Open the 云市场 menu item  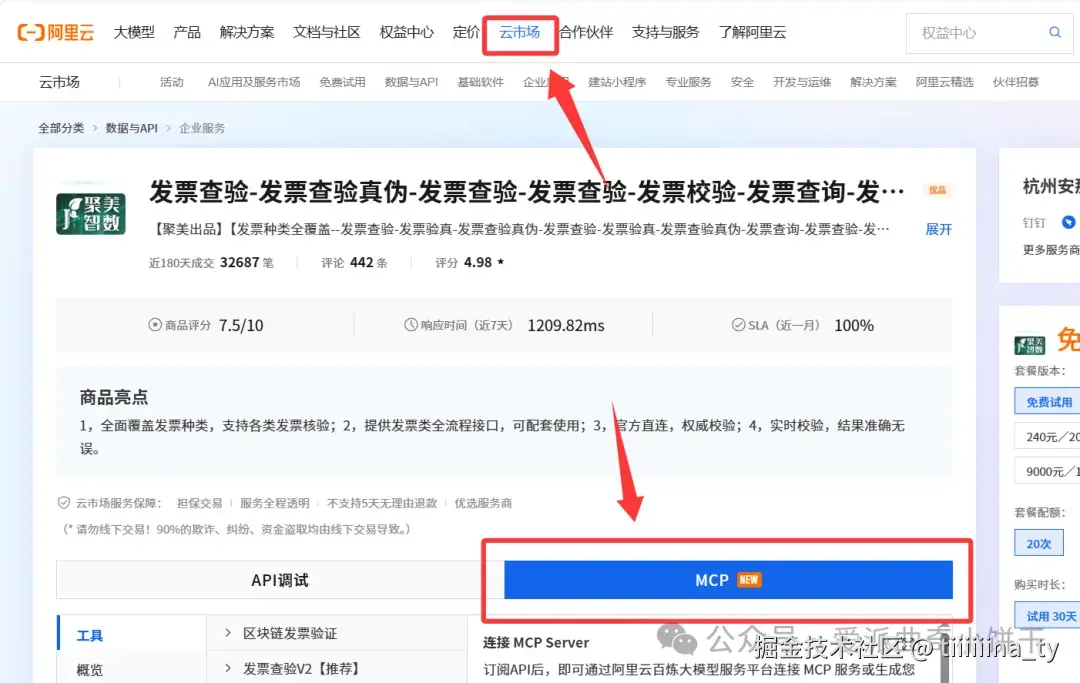519,31
